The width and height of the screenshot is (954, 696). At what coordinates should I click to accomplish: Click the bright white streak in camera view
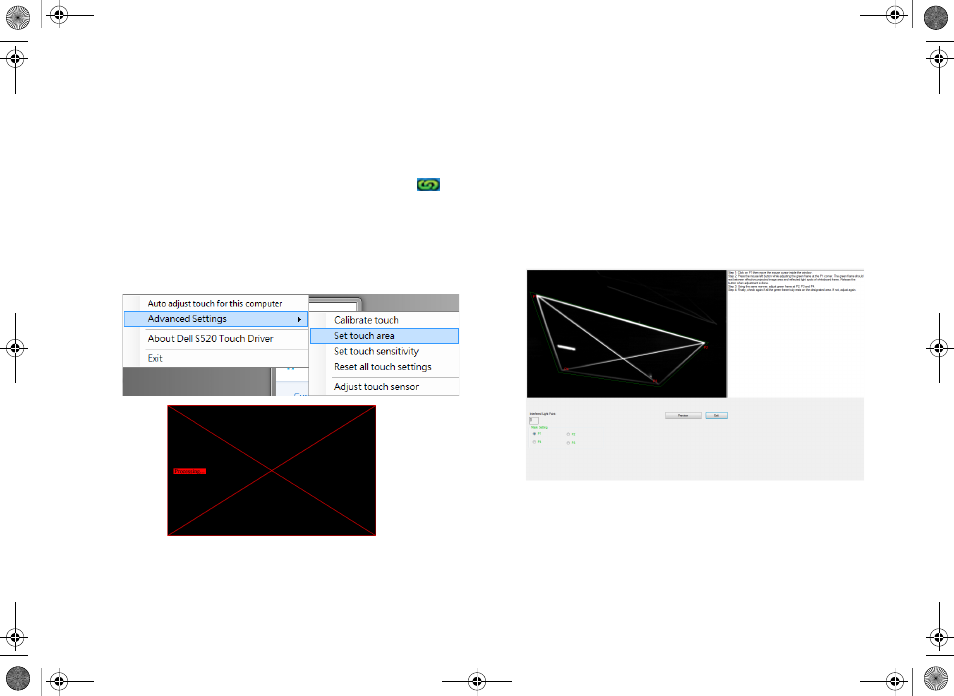(566, 347)
